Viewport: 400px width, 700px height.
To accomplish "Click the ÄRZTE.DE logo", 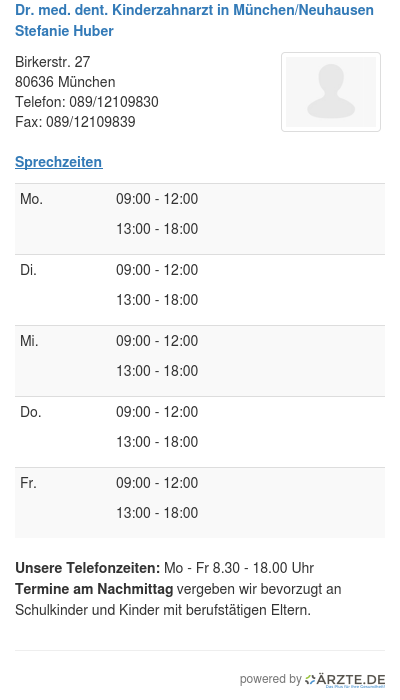I will coord(345,680).
